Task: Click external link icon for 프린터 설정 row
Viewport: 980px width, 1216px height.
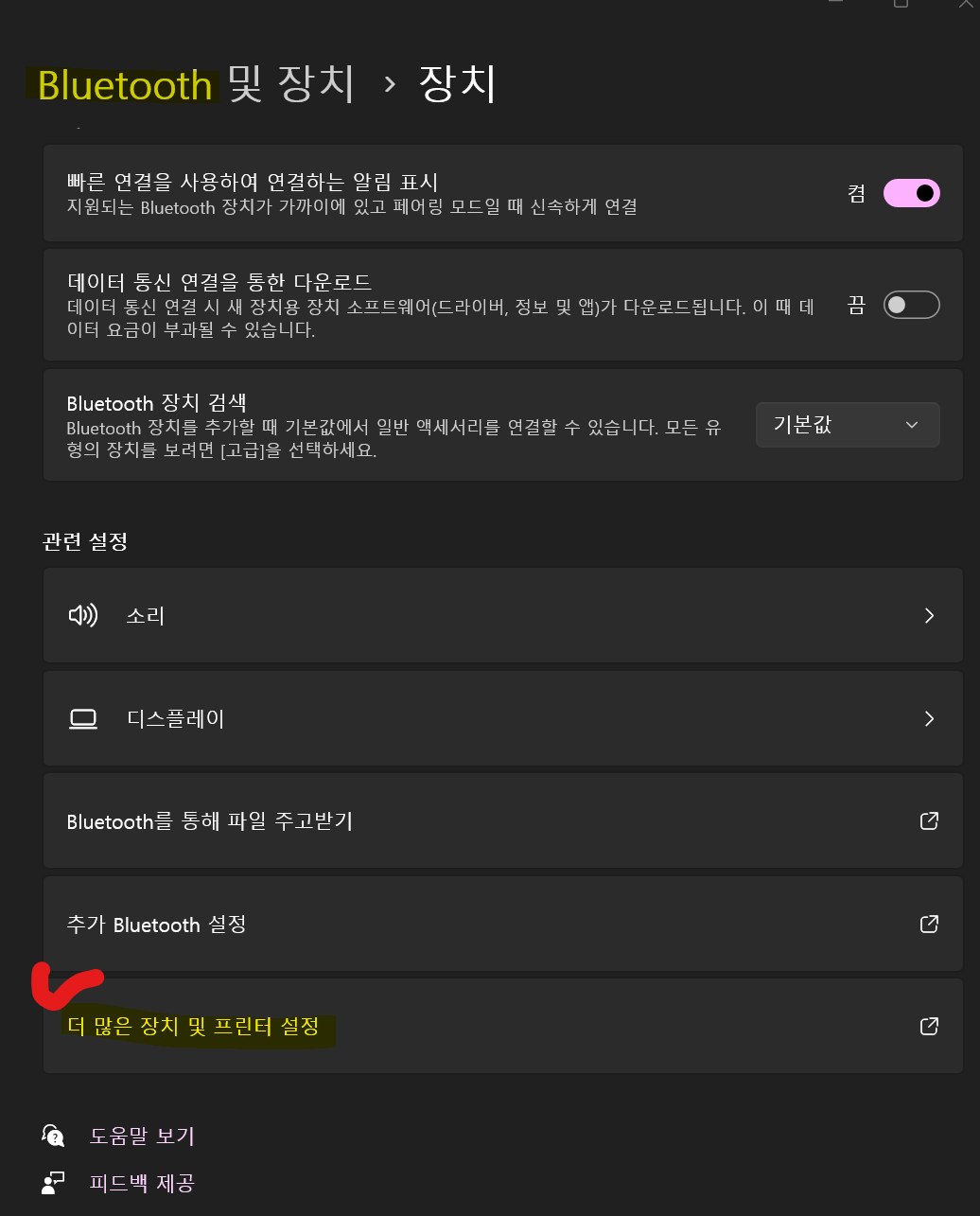Action: (929, 1026)
